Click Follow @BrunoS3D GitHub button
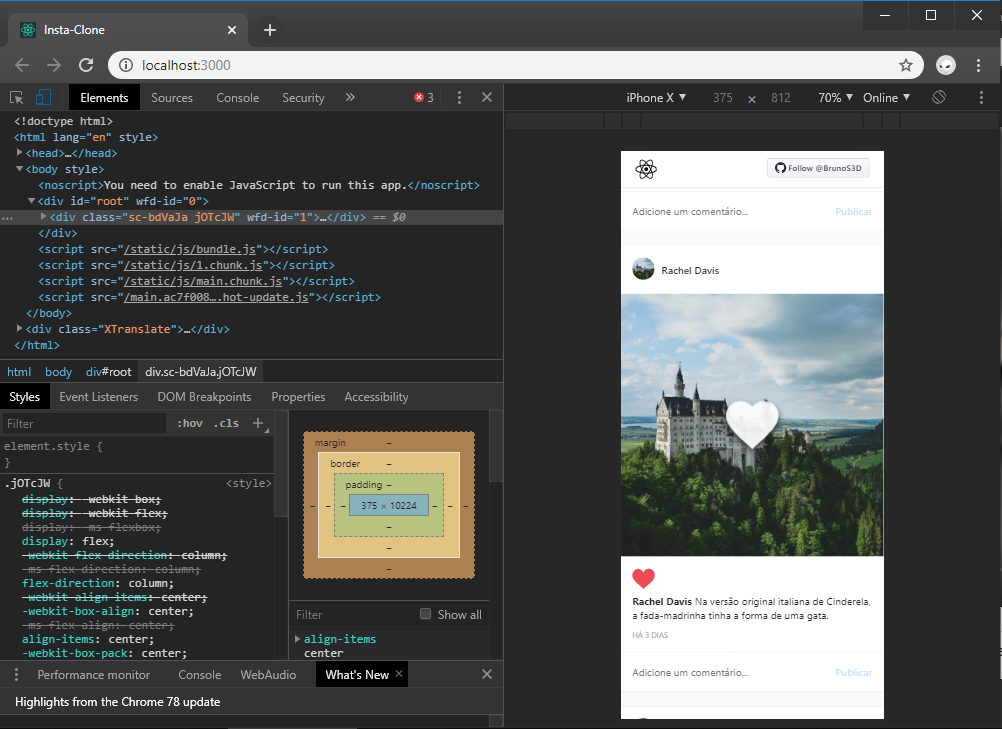This screenshot has width=1002, height=729. (x=818, y=168)
